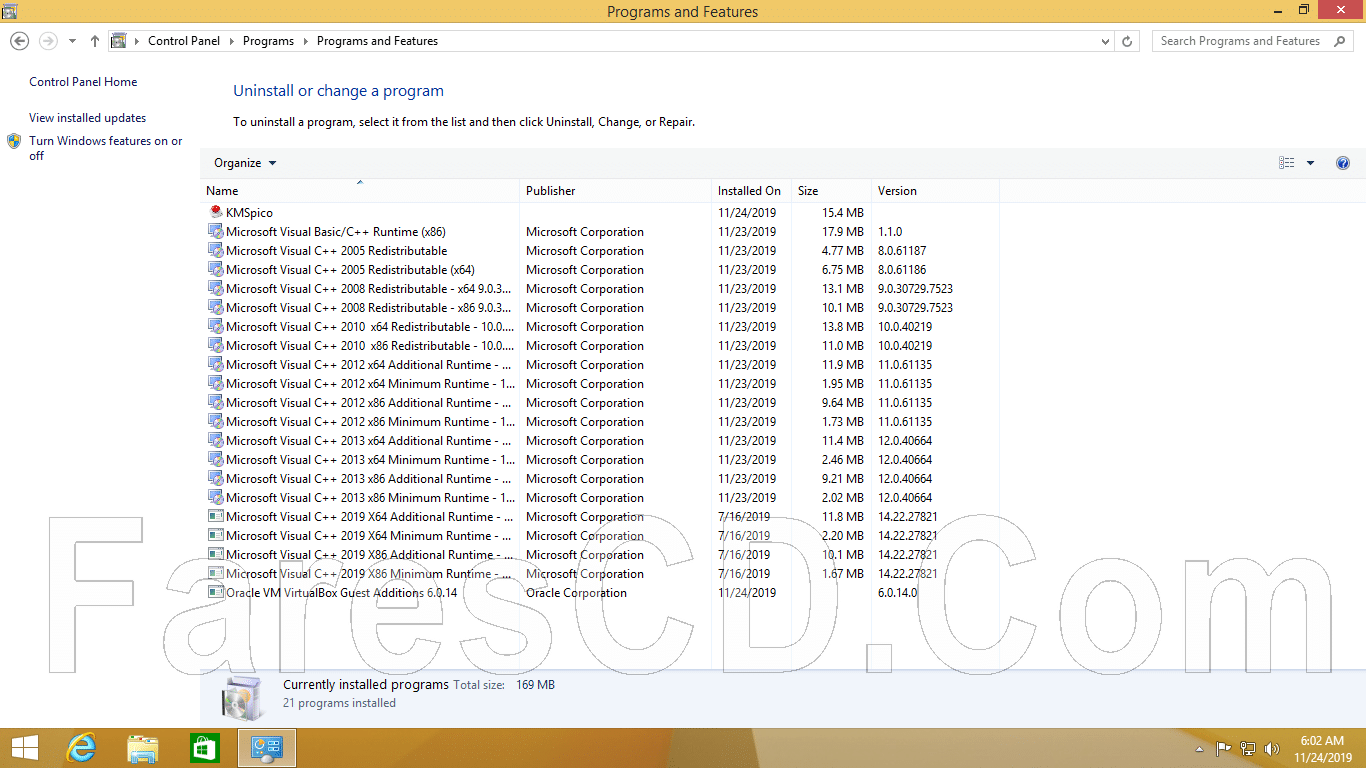Open the recent locations dropdown arrow
Image resolution: width=1366 pixels, height=768 pixels.
pyautogui.click(x=72, y=41)
